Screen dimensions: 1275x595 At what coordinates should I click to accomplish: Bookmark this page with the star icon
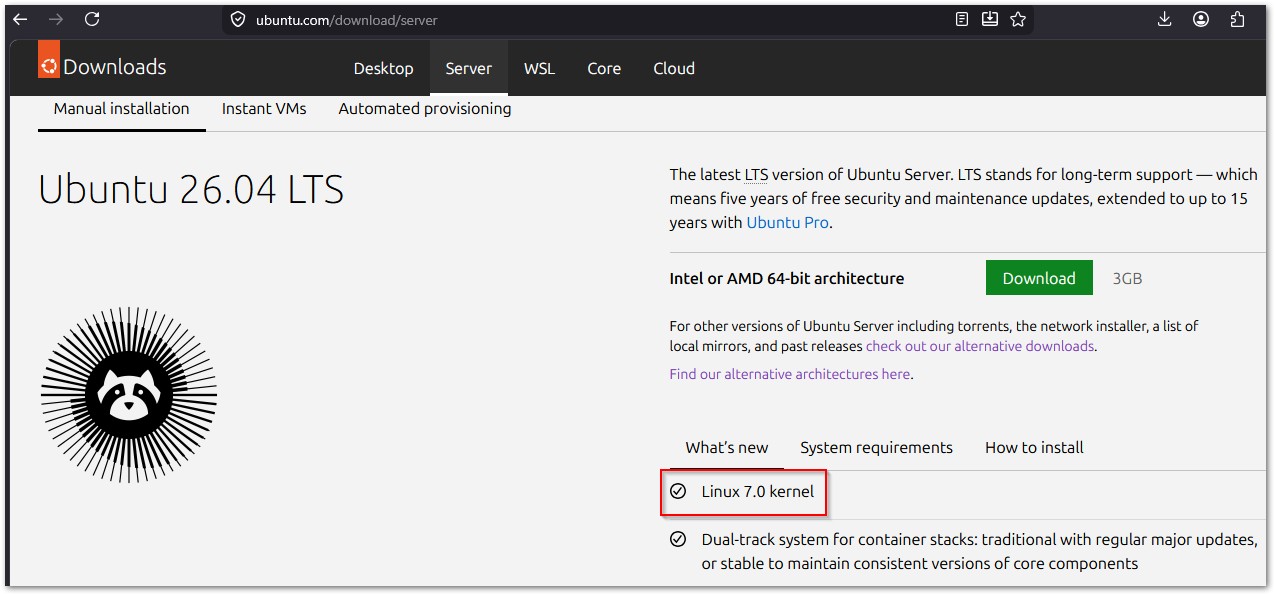1018,19
